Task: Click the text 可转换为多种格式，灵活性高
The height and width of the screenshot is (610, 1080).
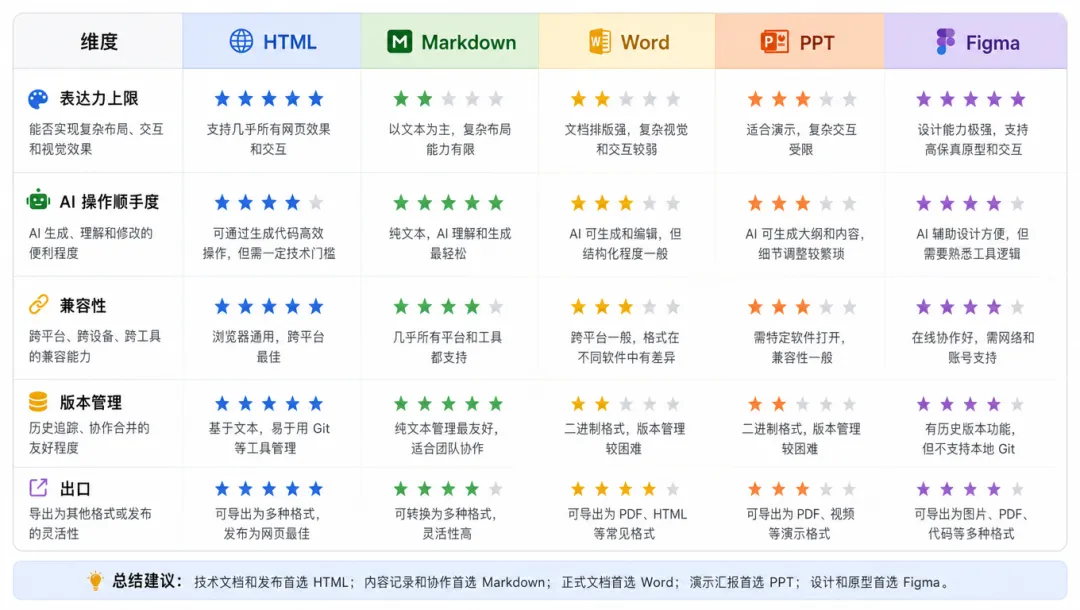Action: pos(446,523)
